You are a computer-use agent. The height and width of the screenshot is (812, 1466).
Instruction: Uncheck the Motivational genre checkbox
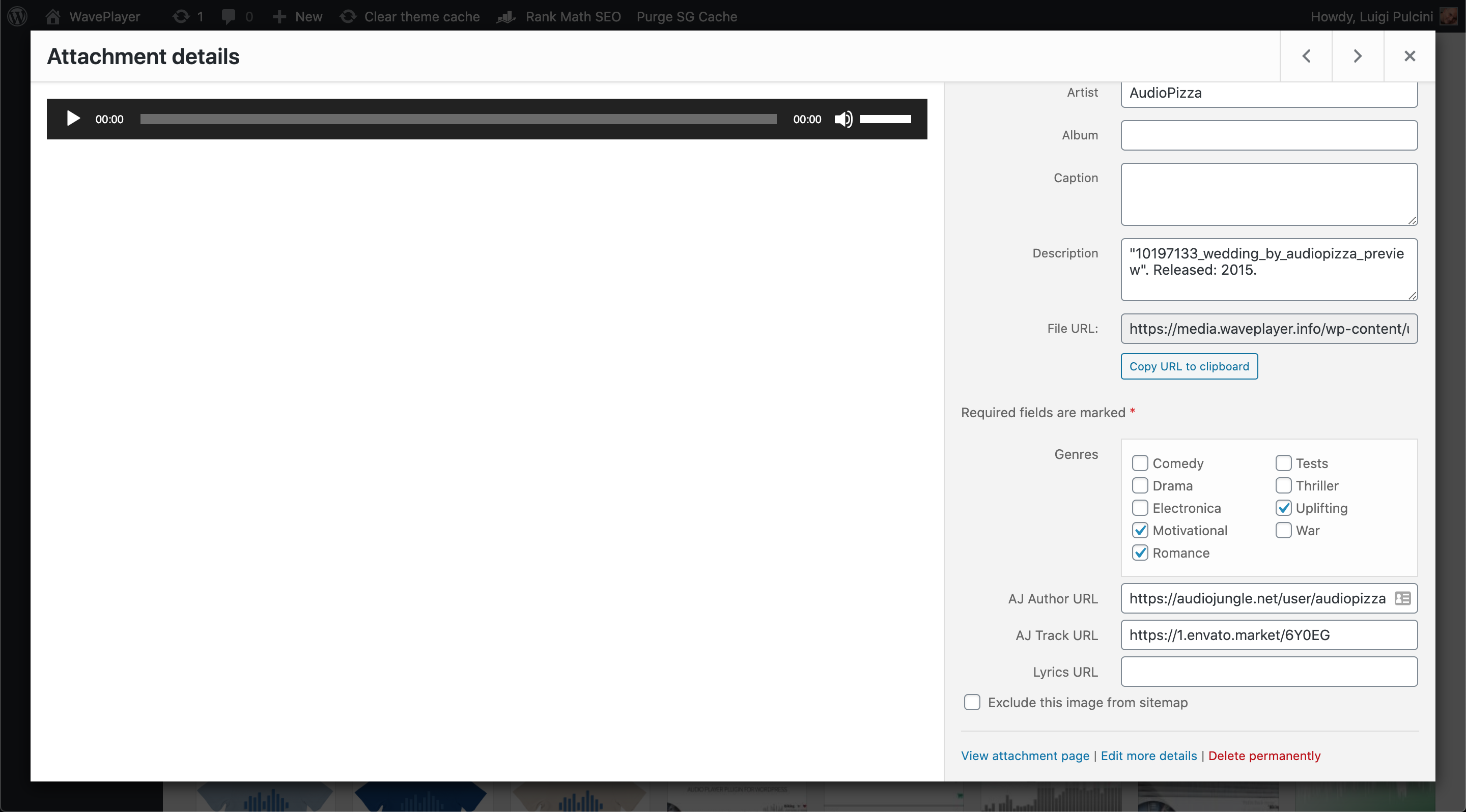pos(1140,530)
